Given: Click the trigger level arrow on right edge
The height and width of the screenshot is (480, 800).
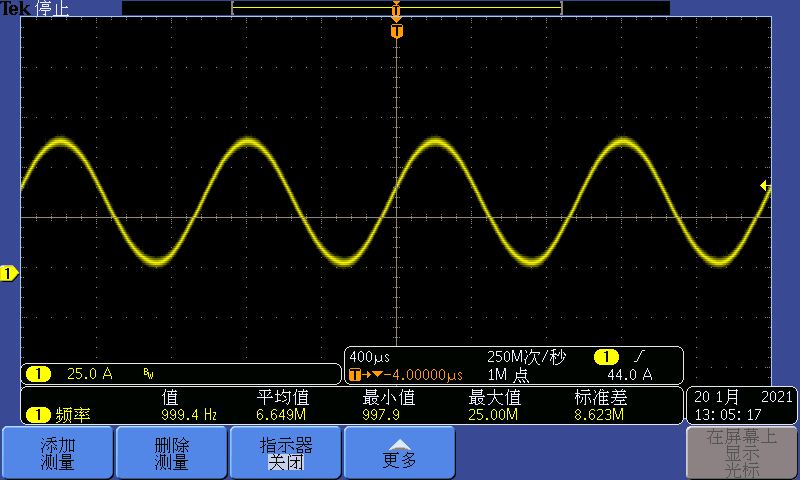Looking at the screenshot, I should [765, 186].
